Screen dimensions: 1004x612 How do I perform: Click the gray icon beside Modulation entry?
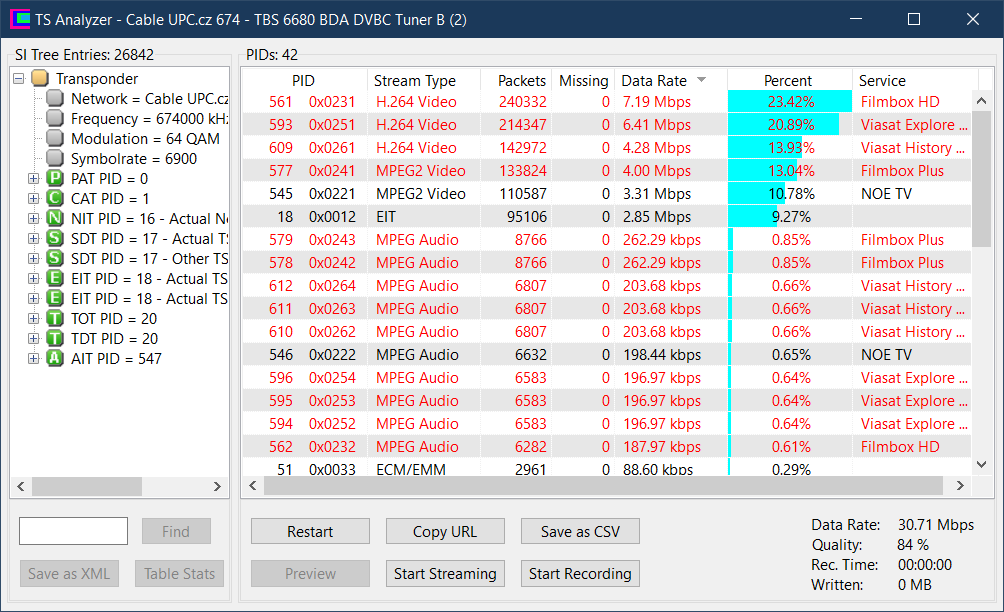[55, 138]
